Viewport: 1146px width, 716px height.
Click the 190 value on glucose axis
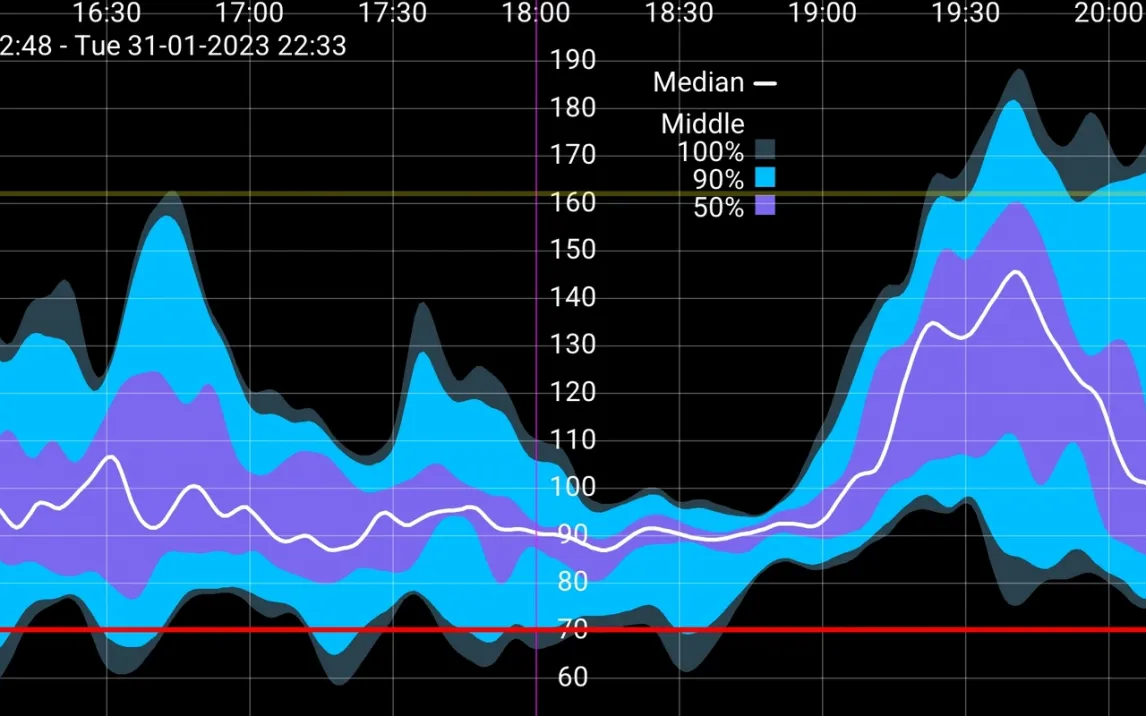[573, 60]
